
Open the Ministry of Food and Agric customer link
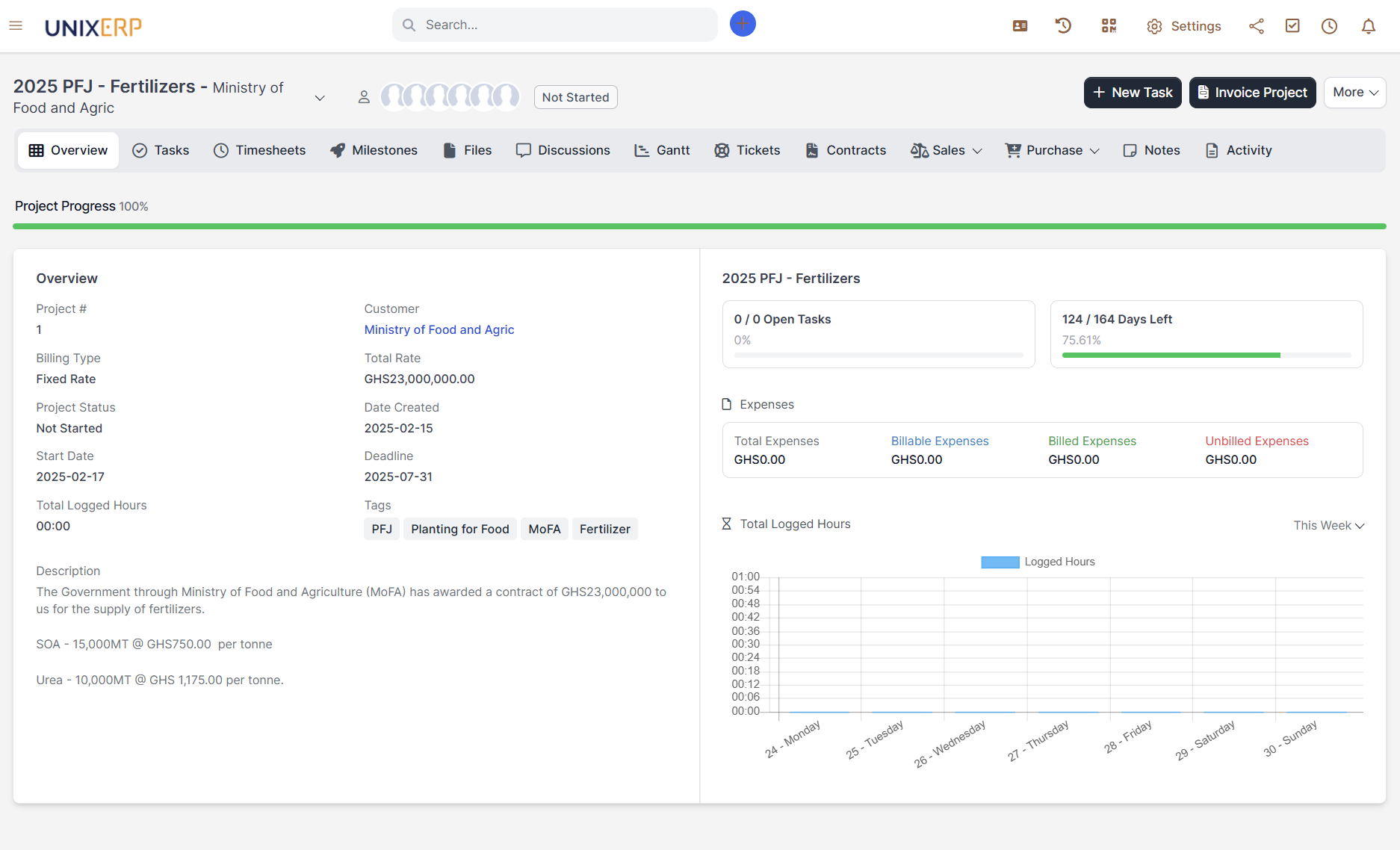(x=439, y=329)
